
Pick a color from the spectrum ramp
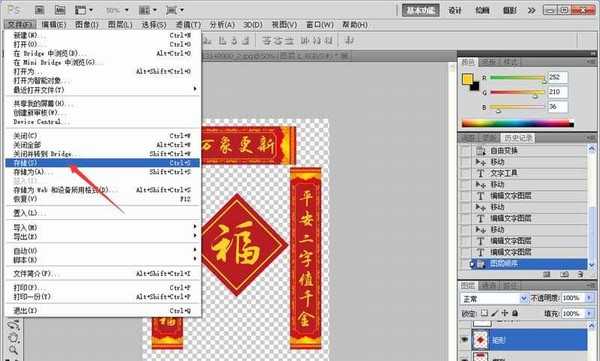click(518, 123)
